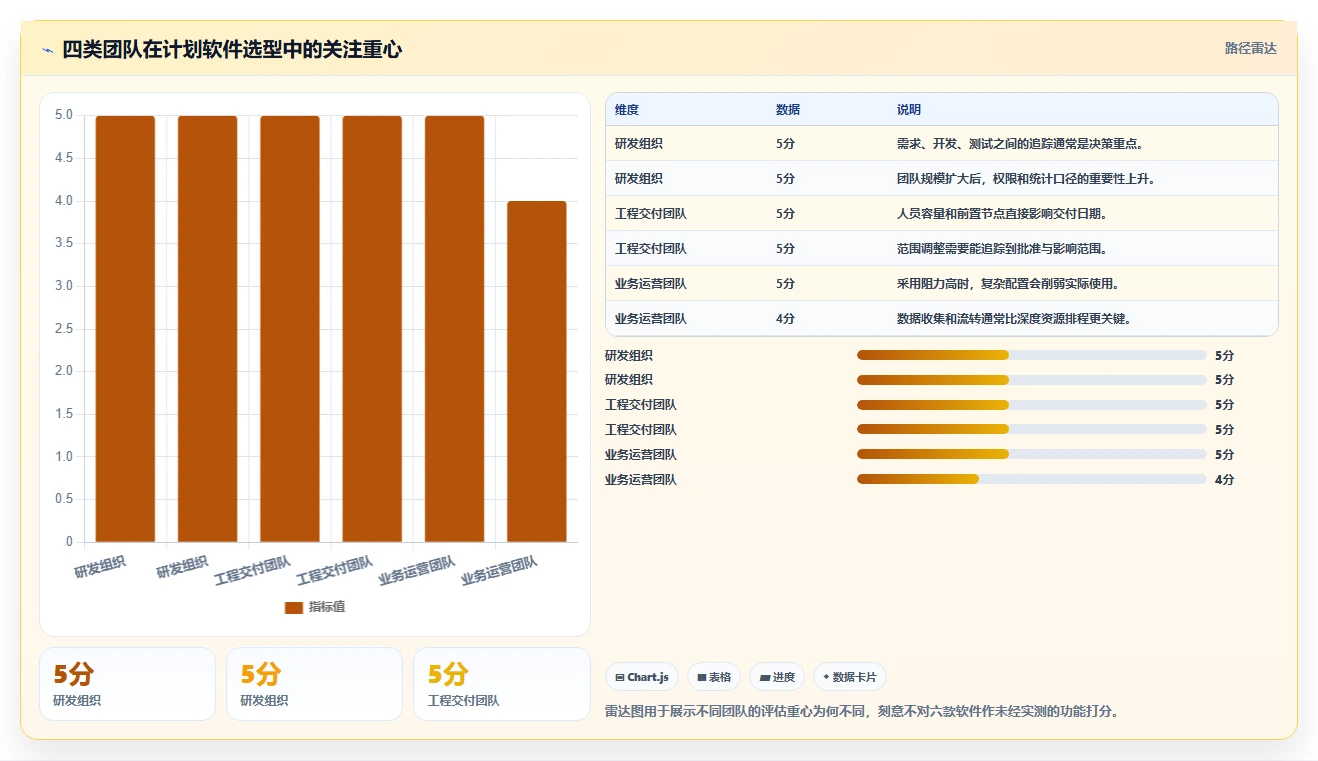The width and height of the screenshot is (1318, 761).
Task: Select the row 人员容量和前置节点直接影响交付日期
Action: pyautogui.click(x=942, y=213)
